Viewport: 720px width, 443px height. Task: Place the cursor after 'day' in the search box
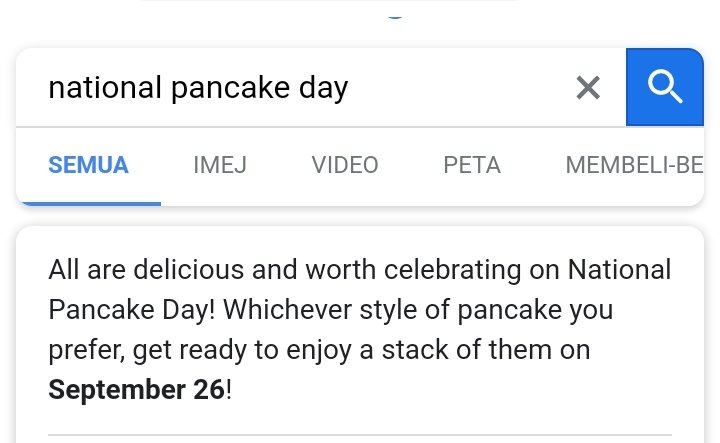[350, 87]
